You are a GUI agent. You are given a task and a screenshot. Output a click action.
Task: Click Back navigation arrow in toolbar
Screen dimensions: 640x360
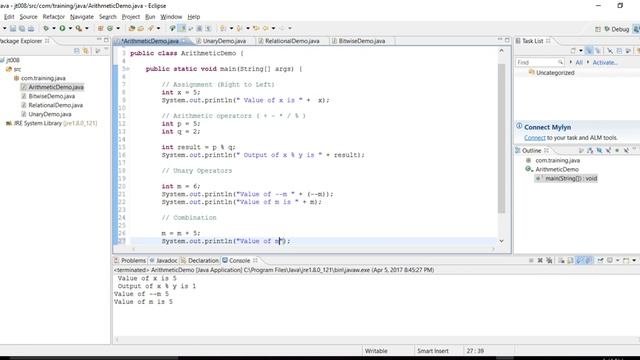266,29
